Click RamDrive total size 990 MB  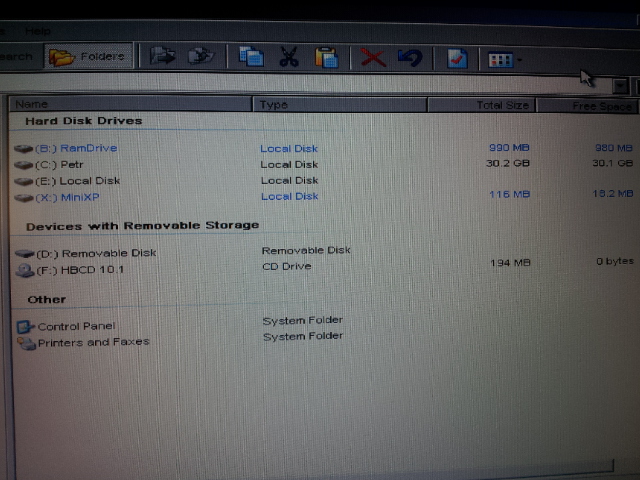(509, 148)
